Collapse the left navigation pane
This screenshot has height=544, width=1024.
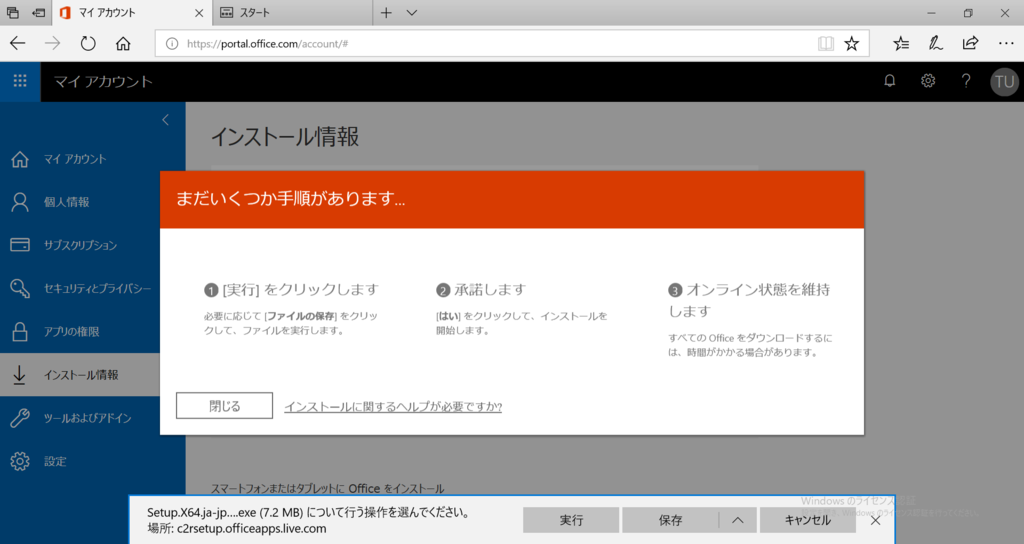click(x=165, y=120)
